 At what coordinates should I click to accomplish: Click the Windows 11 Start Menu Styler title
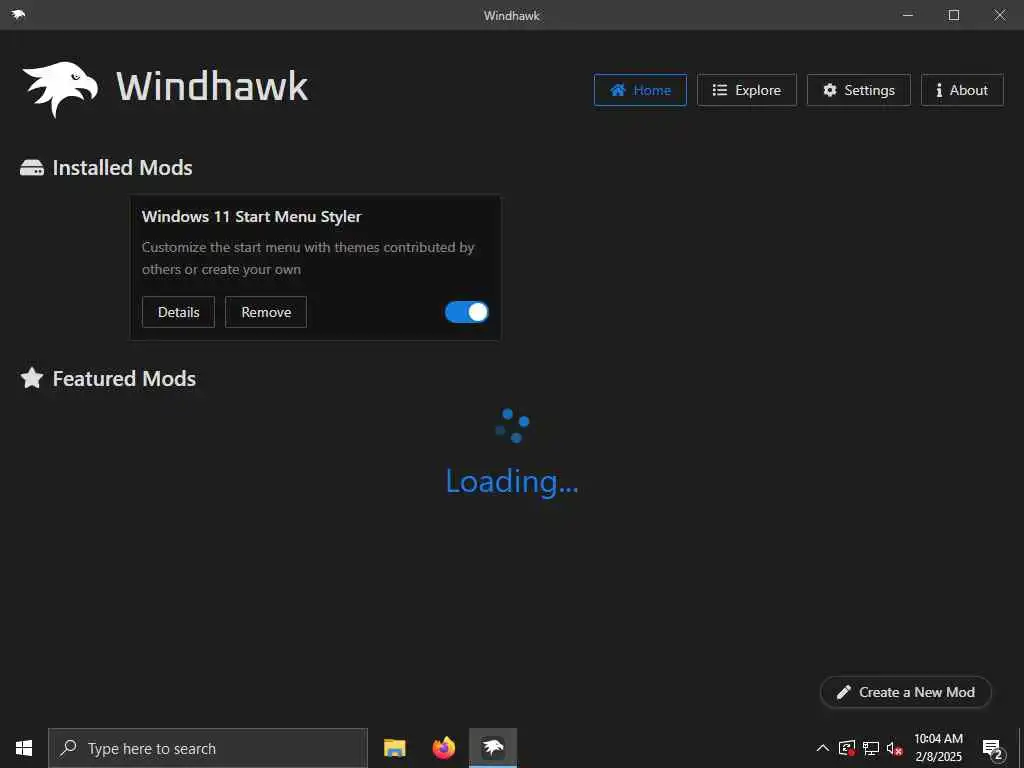[x=251, y=217]
